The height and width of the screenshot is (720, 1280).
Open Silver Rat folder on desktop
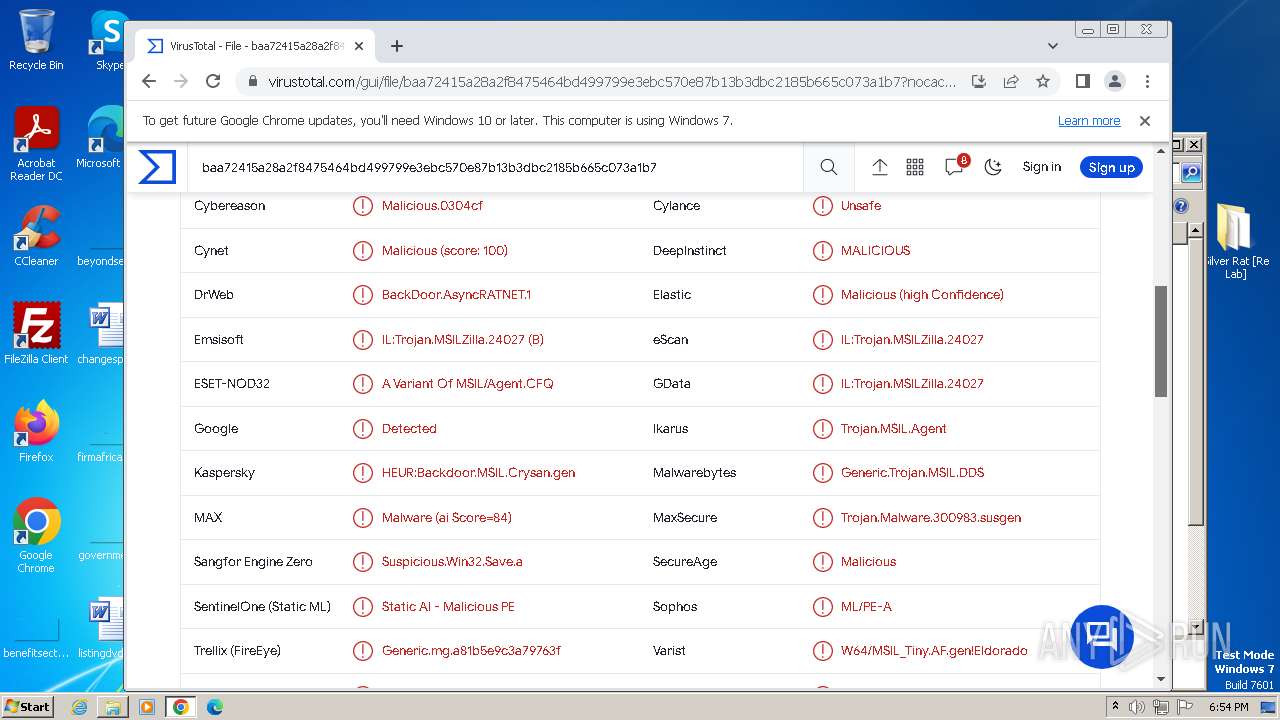point(1238,241)
